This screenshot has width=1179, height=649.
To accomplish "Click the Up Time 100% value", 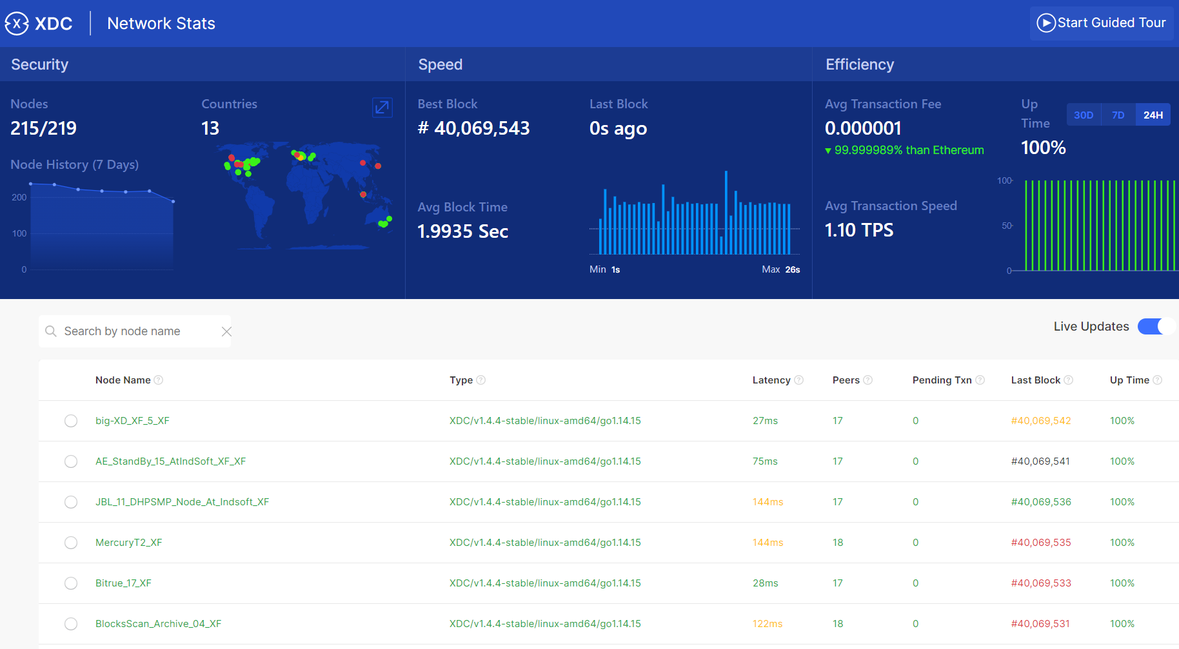I will pyautogui.click(x=1043, y=147).
